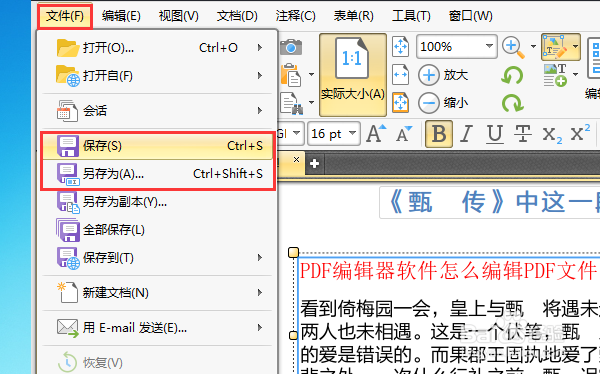The image size is (600, 374).
Task: Choose 另存为副本(Y)... entry
Action: point(158,202)
